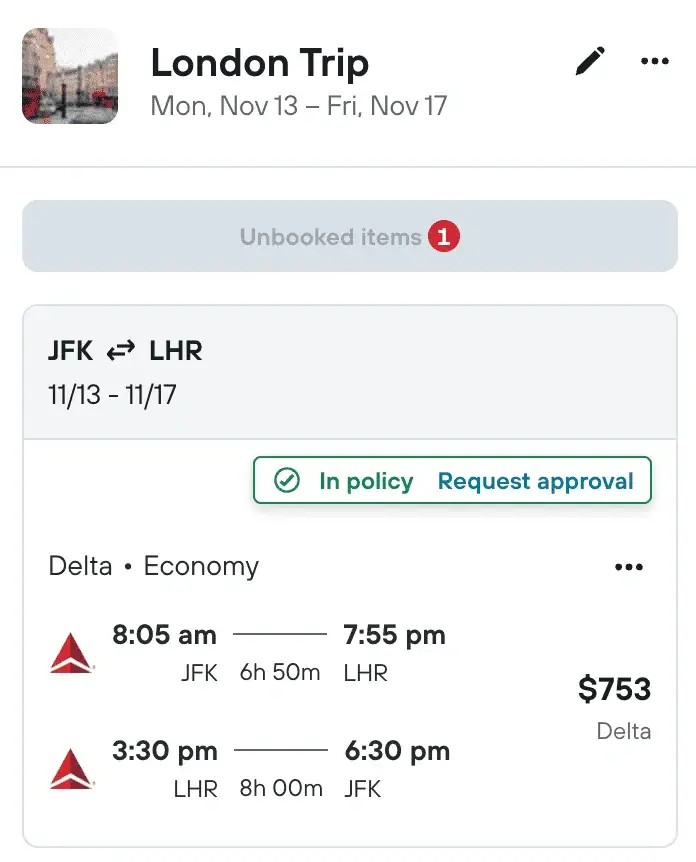Click the Delta • Economy fare label
696x862 pixels.
pyautogui.click(x=153, y=566)
